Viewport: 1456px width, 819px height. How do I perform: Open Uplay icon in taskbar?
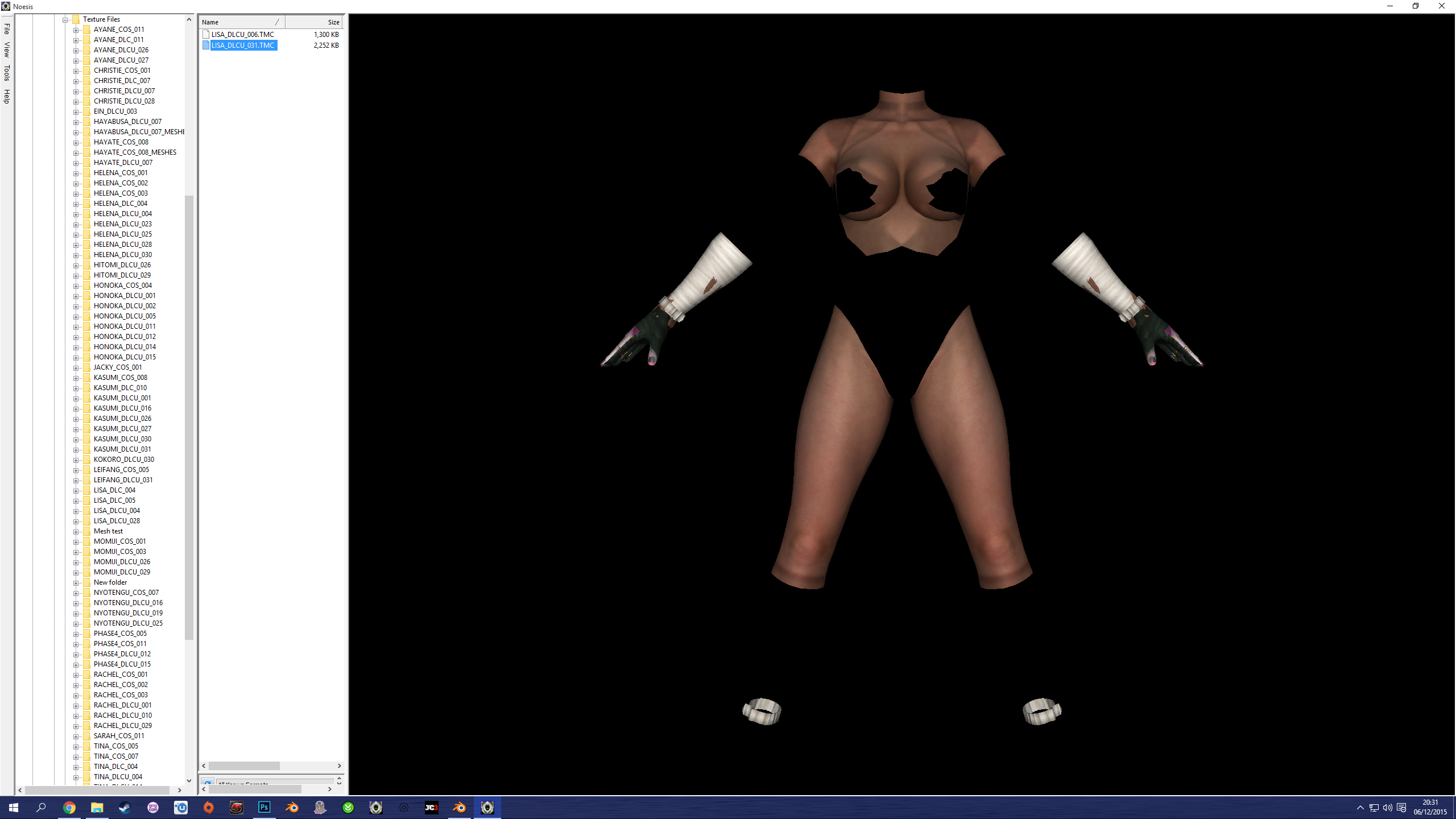(181, 807)
